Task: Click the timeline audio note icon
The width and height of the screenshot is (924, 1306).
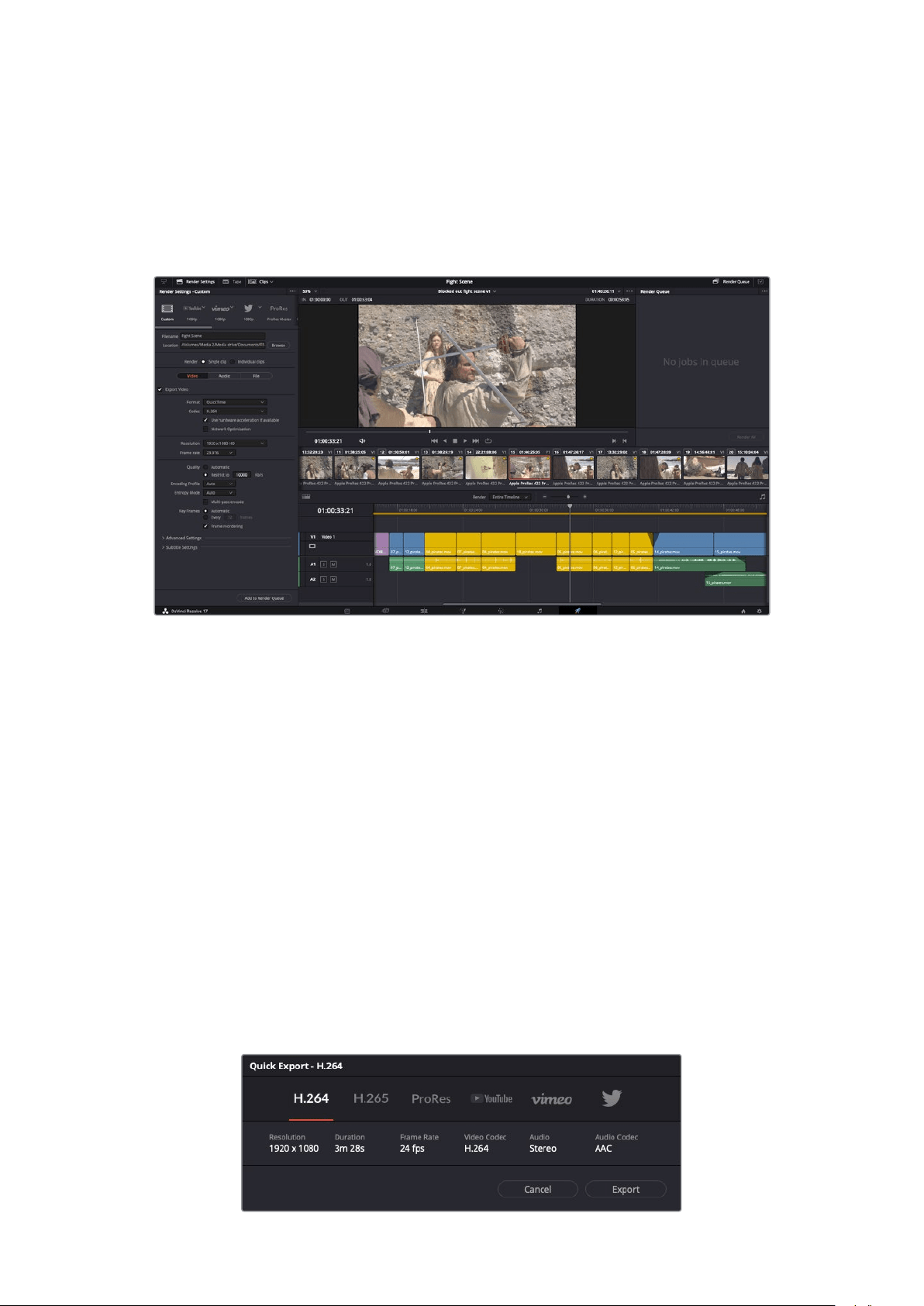Action: pyautogui.click(x=762, y=497)
